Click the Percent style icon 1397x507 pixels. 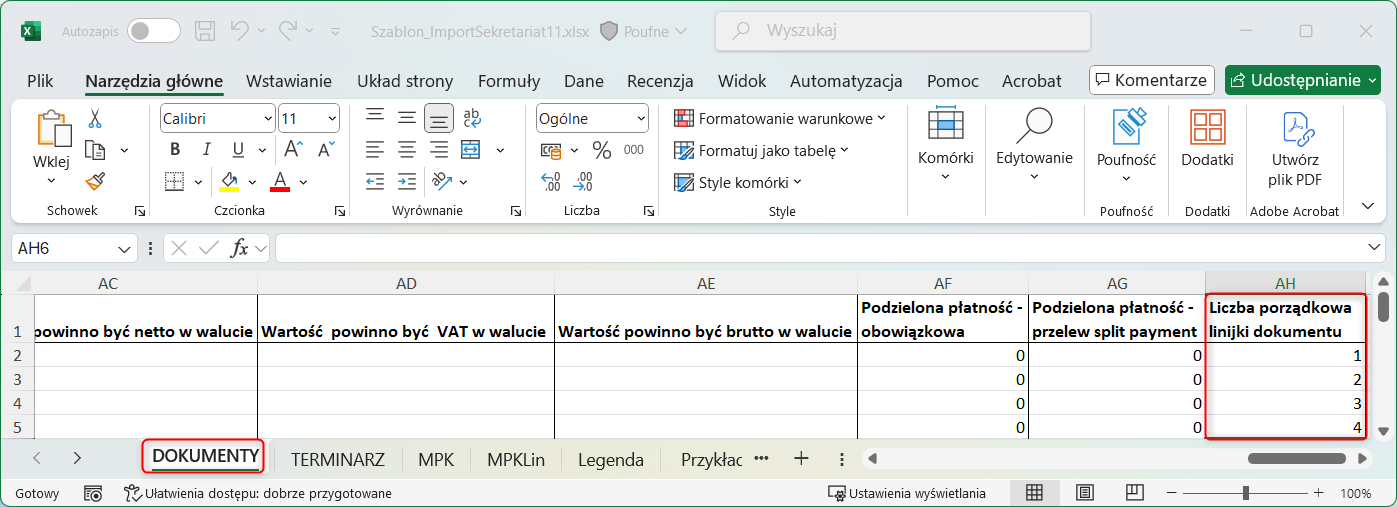pyautogui.click(x=602, y=150)
